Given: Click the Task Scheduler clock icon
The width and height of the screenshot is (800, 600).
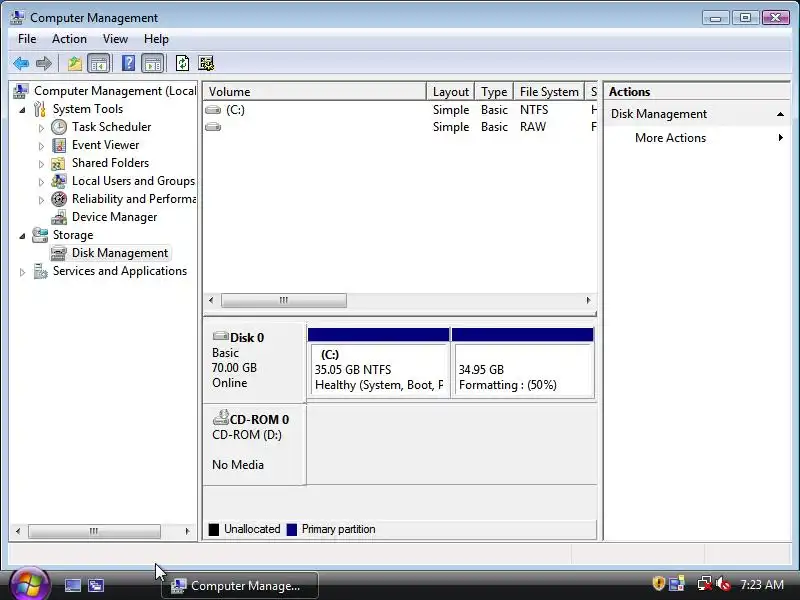Looking at the screenshot, I should (x=59, y=127).
